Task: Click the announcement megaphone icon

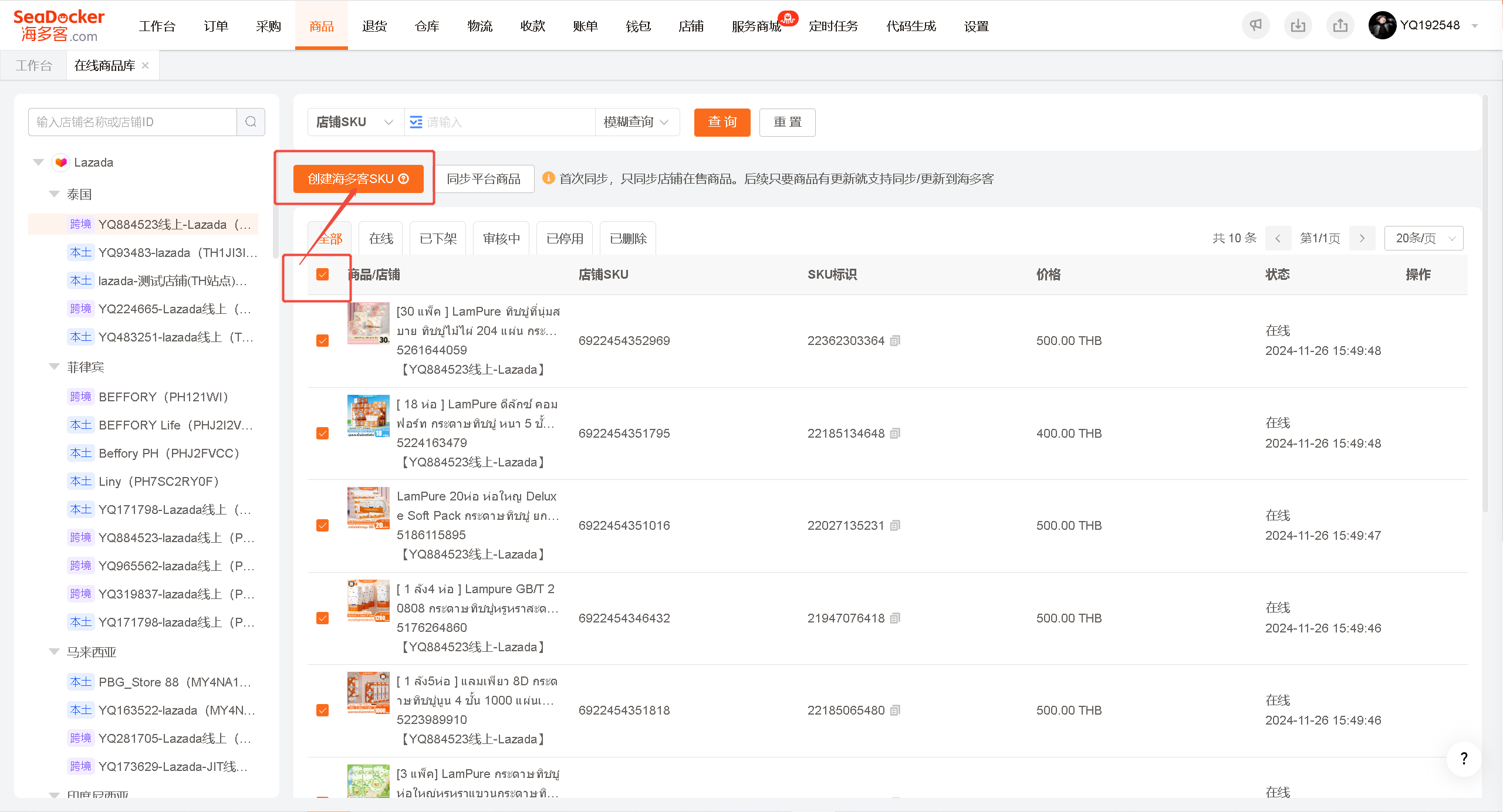Action: point(1255,25)
